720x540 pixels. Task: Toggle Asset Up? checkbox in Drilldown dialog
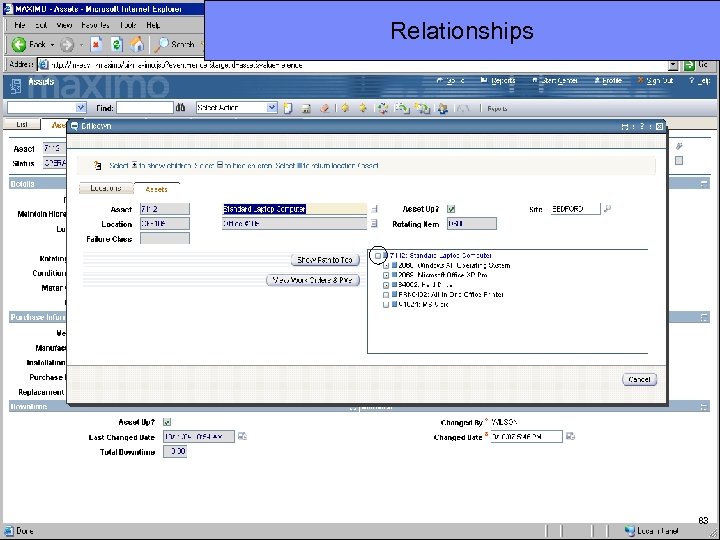point(451,209)
